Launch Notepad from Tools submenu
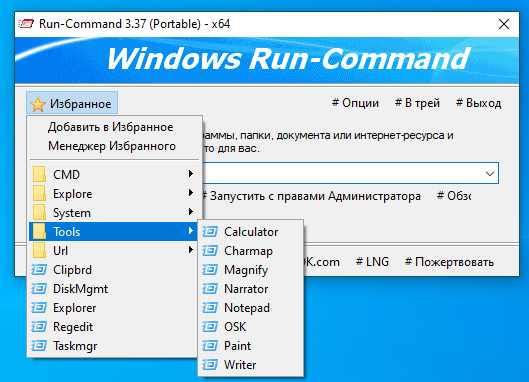Viewport: 529px width, 382px height. point(251,307)
